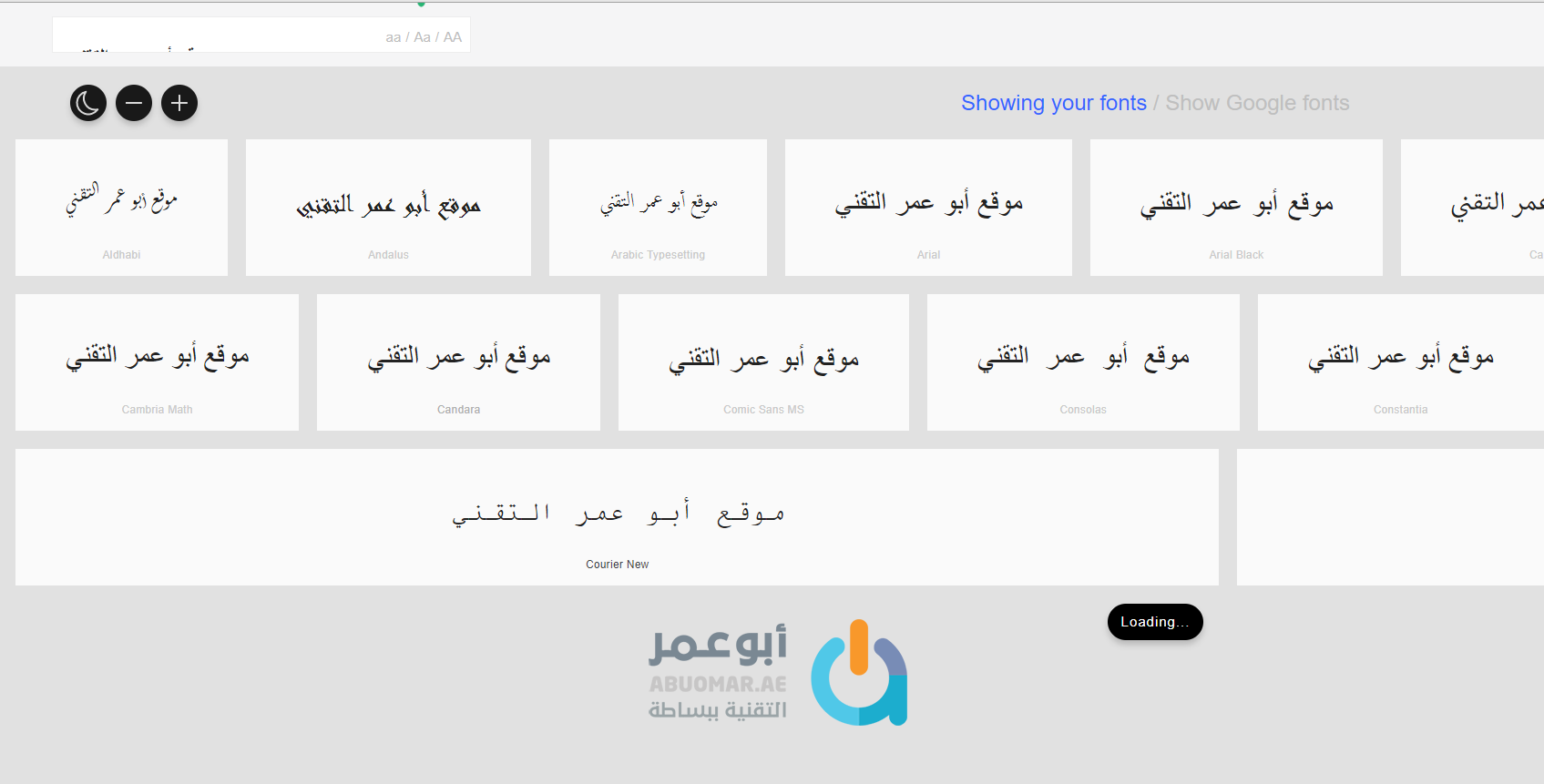Switch to lowercase 'aa' text case
Screen dimensions: 1544x784
click(x=393, y=37)
